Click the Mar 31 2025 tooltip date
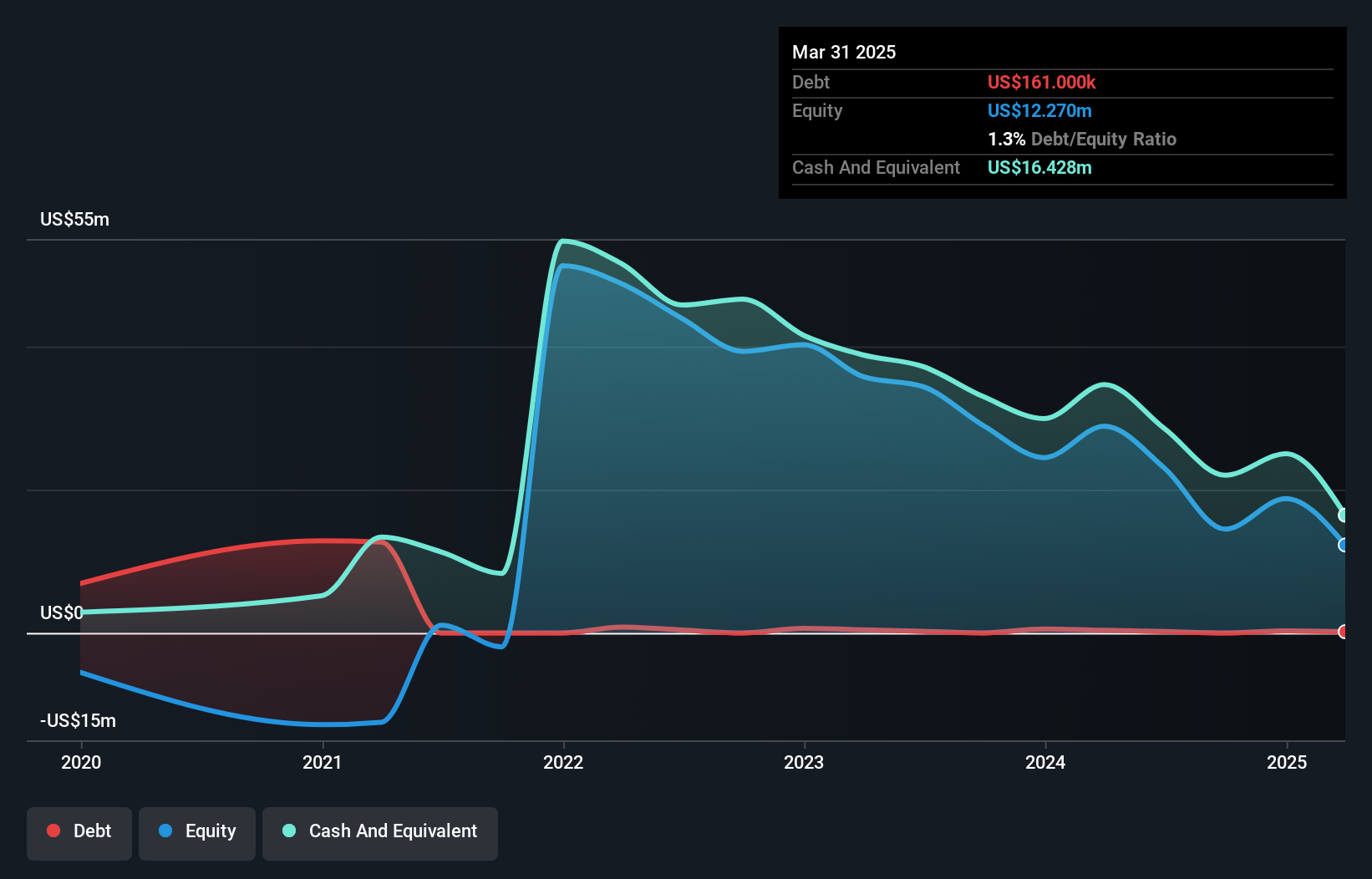Screen dimensions: 1372x879 click(844, 53)
